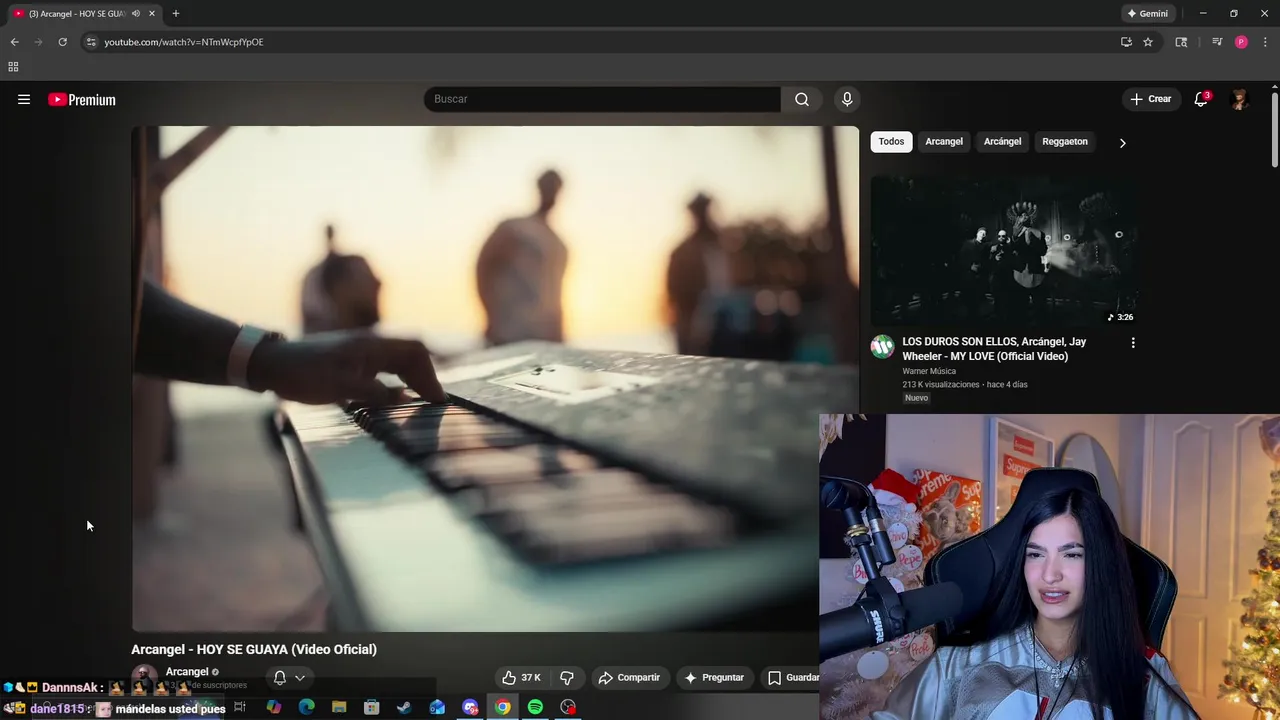Viewport: 1280px width, 720px height.
Task: Open Chrome profile P avatar
Action: tap(1241, 42)
